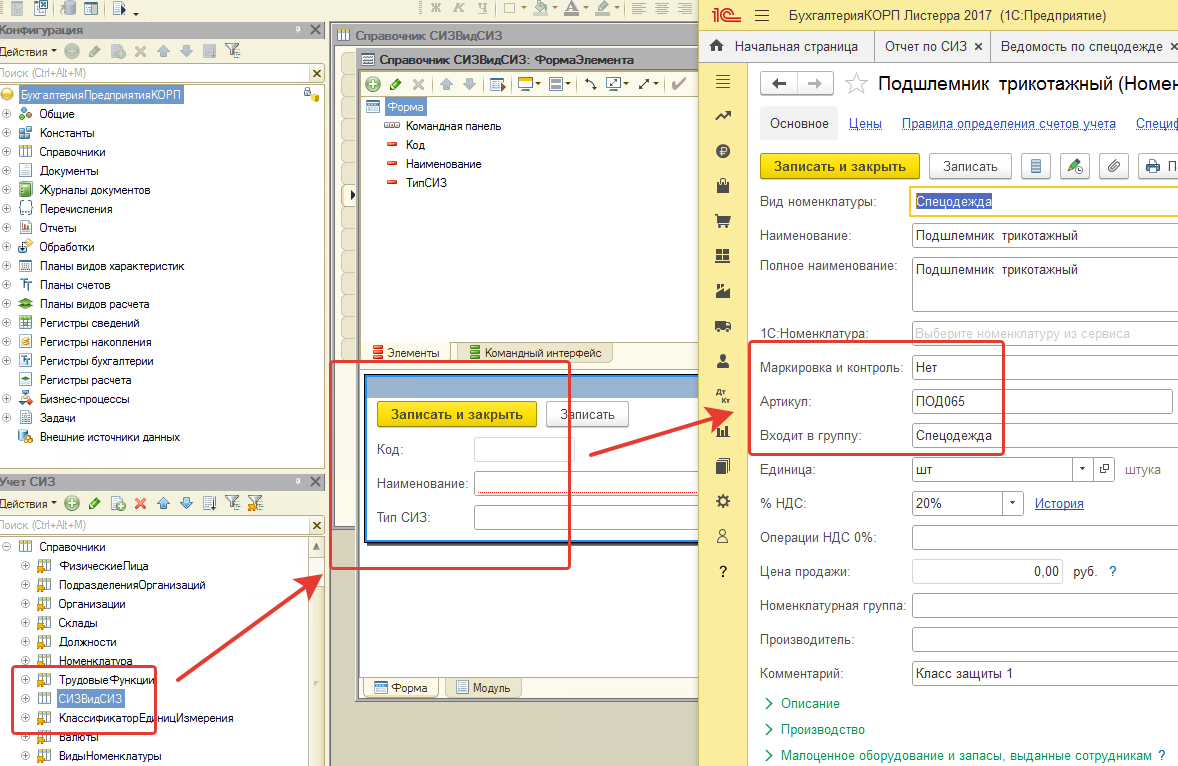This screenshot has height=766, width=1178.
Task: Switch to the Элементы tab
Action: click(x=406, y=353)
